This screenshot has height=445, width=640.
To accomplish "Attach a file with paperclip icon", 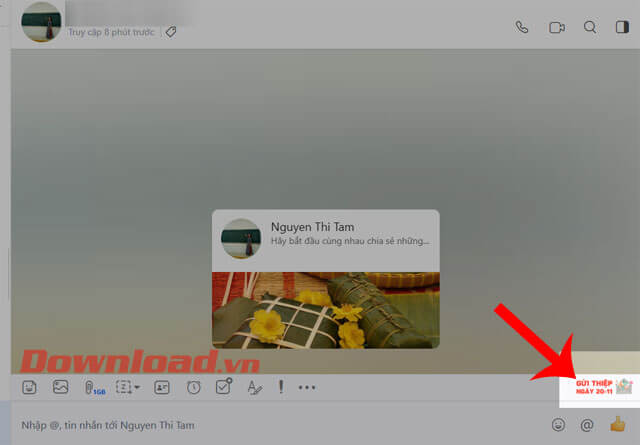I will (92, 387).
